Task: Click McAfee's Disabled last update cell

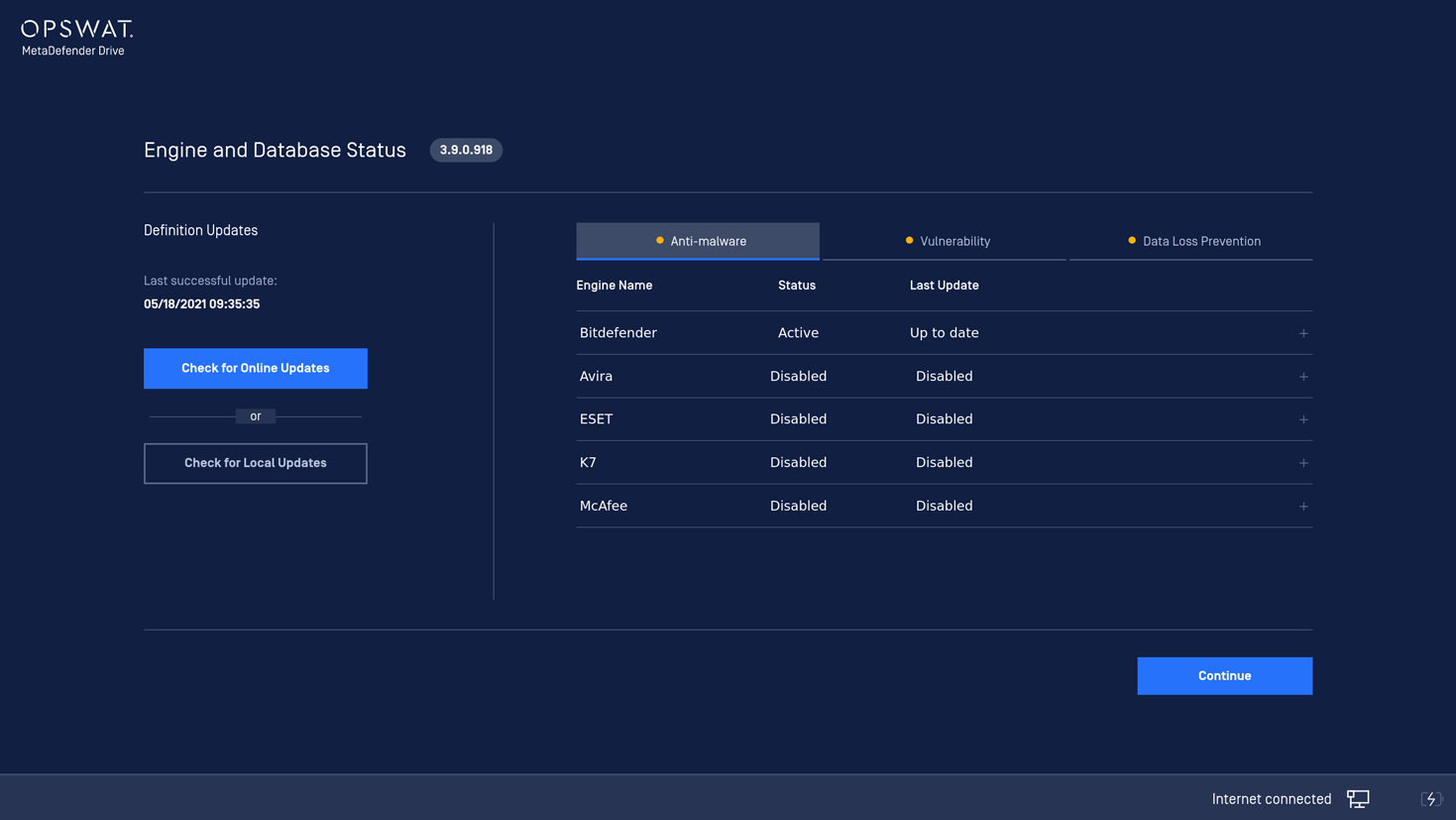Action: pyautogui.click(x=945, y=506)
